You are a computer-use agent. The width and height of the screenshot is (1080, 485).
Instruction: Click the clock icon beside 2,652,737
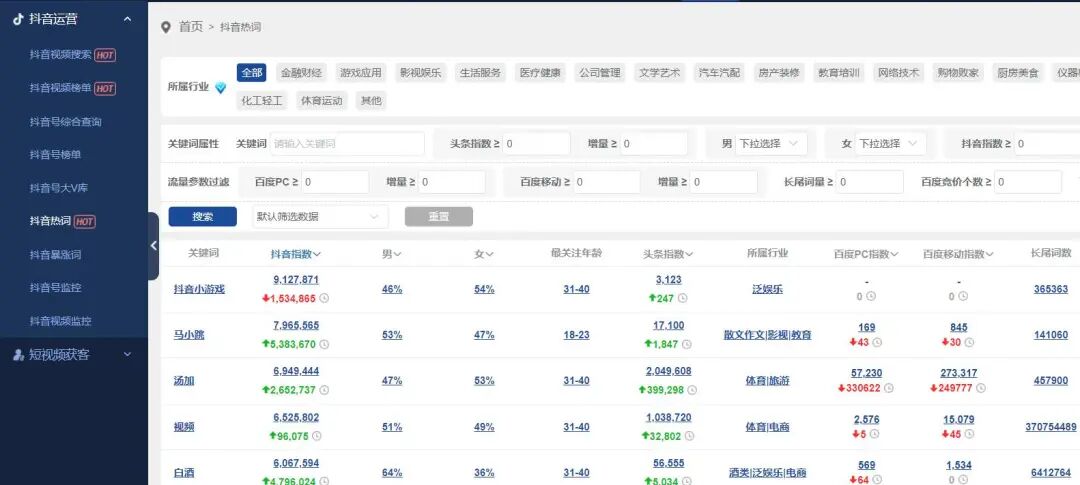click(324, 390)
